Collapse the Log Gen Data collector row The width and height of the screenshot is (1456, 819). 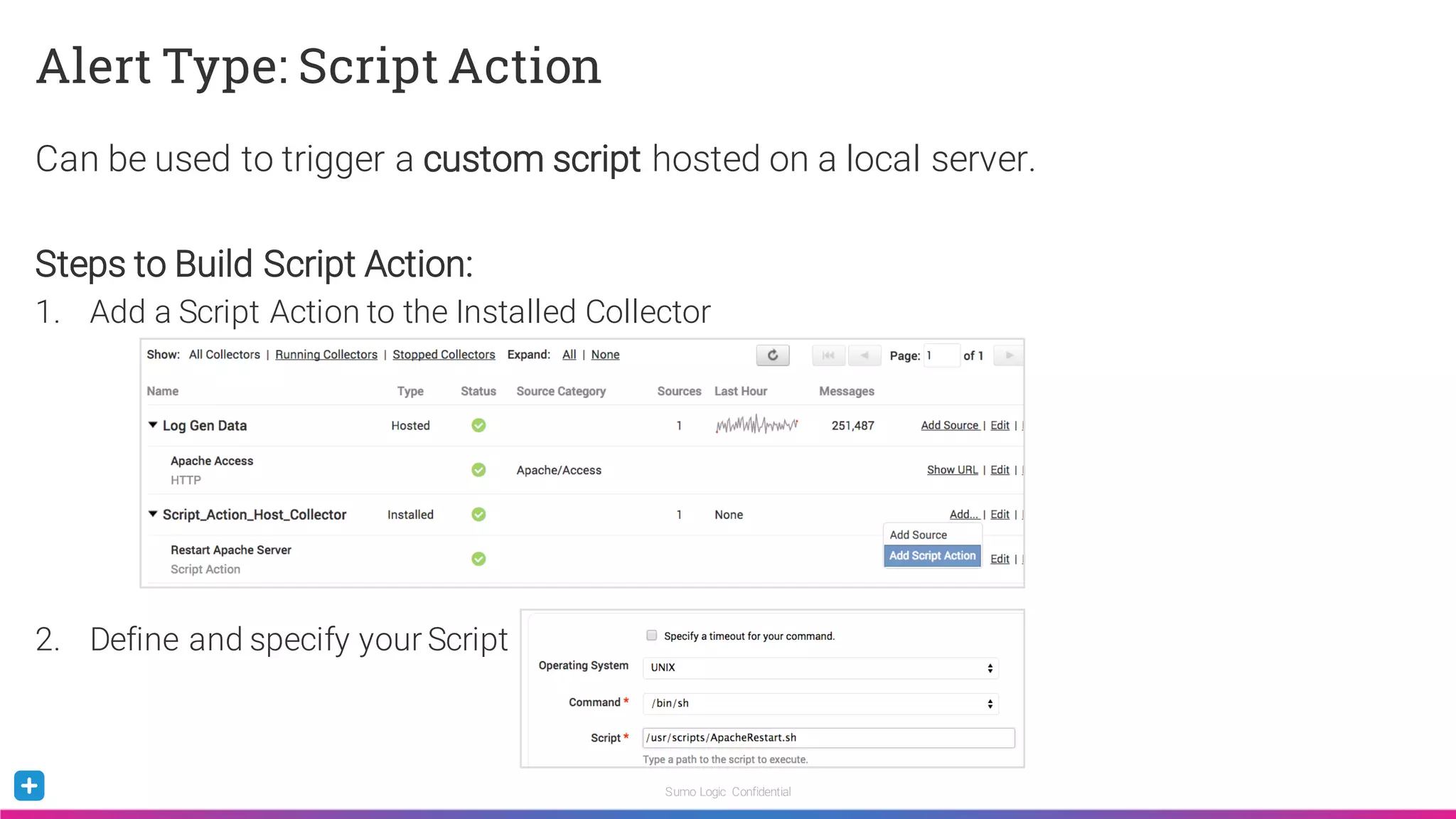point(152,424)
